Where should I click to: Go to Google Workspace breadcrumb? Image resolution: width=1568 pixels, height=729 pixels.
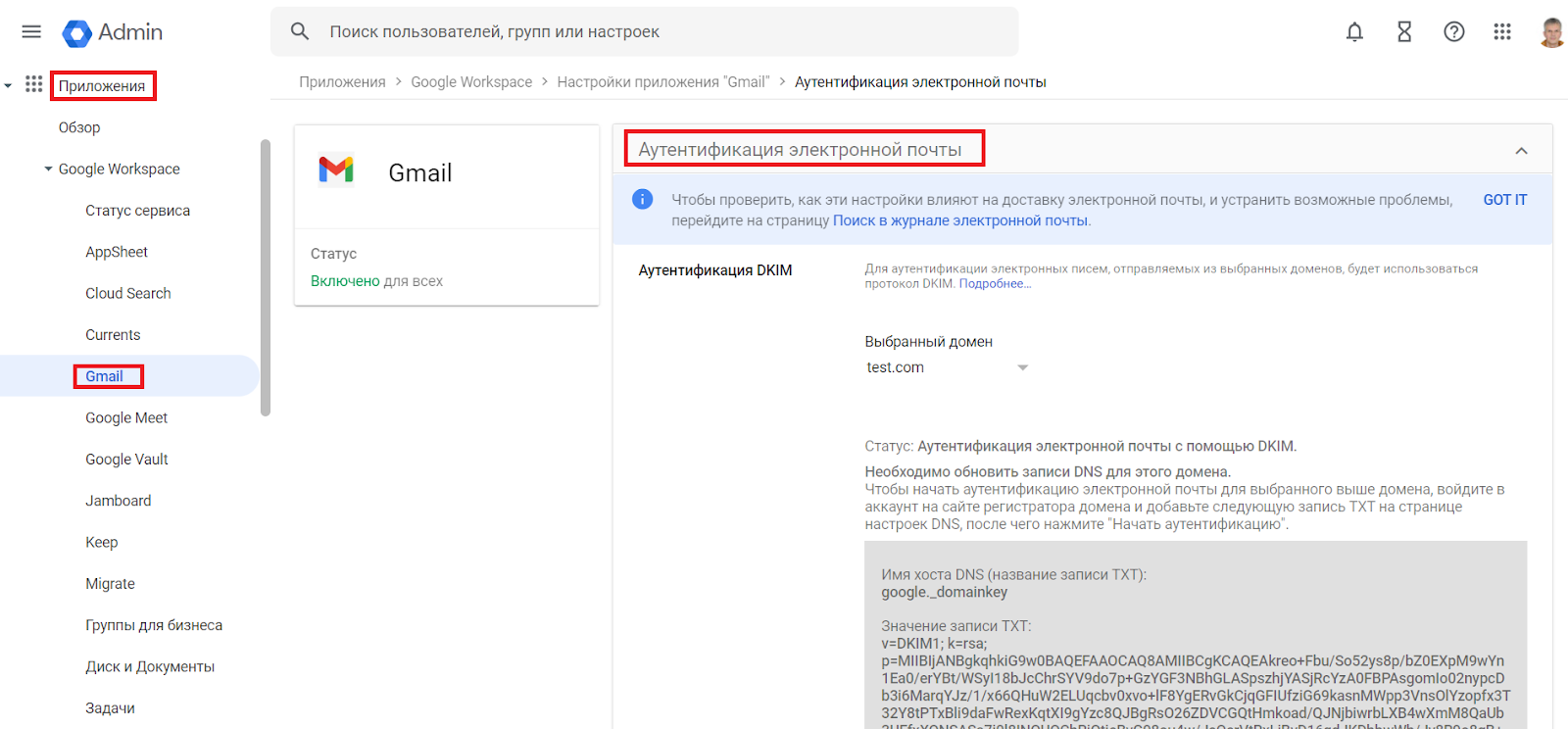[x=471, y=82]
